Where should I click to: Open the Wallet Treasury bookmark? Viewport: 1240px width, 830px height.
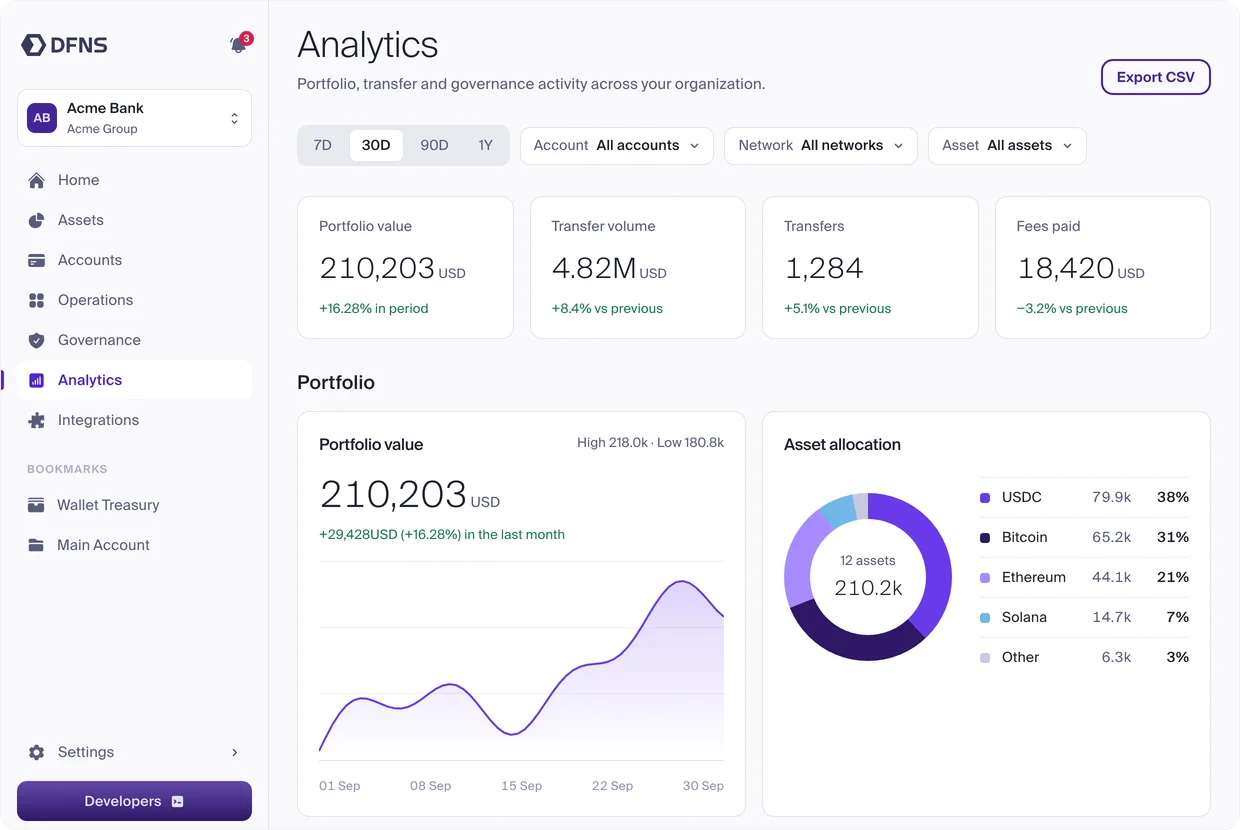pyautogui.click(x=134, y=505)
